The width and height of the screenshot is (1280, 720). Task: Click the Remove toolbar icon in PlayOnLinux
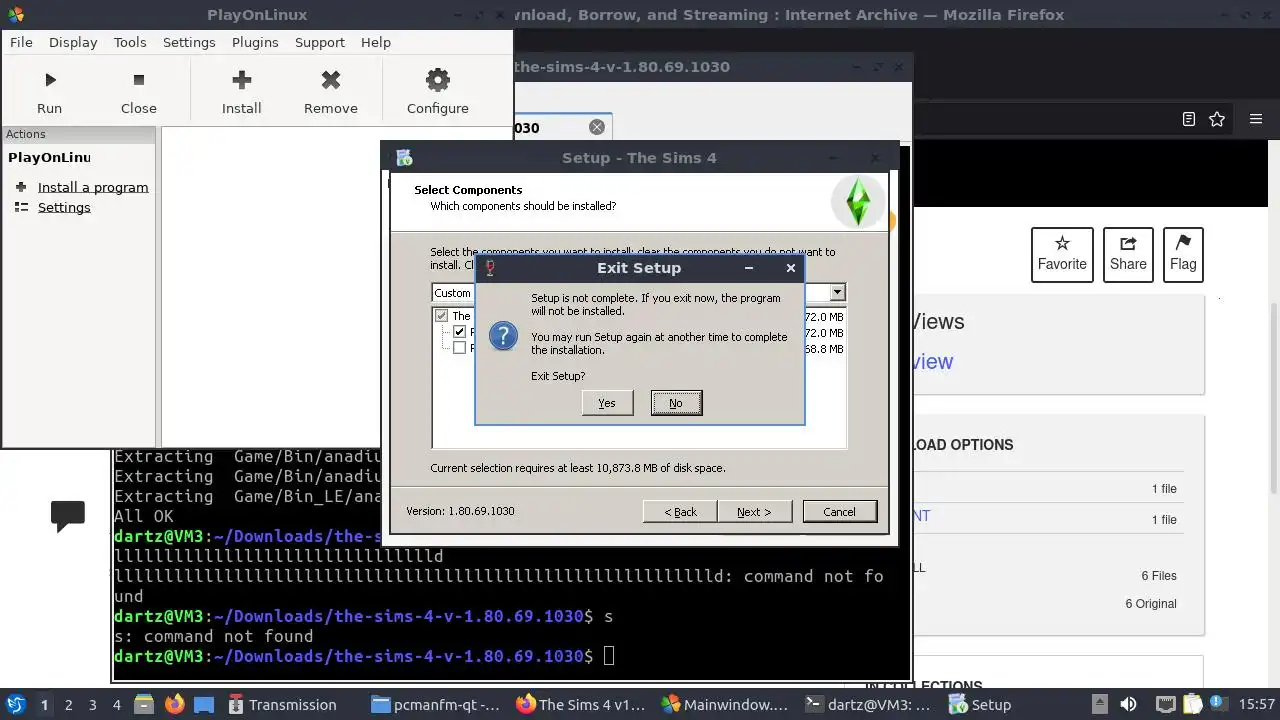coord(331,80)
